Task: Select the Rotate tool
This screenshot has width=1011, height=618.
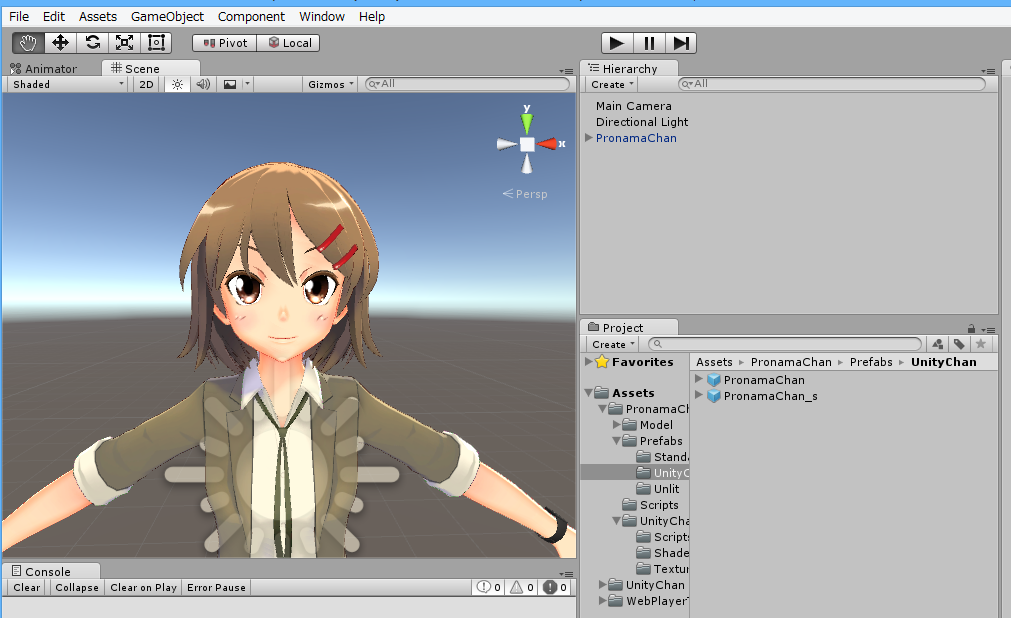Action: point(92,43)
